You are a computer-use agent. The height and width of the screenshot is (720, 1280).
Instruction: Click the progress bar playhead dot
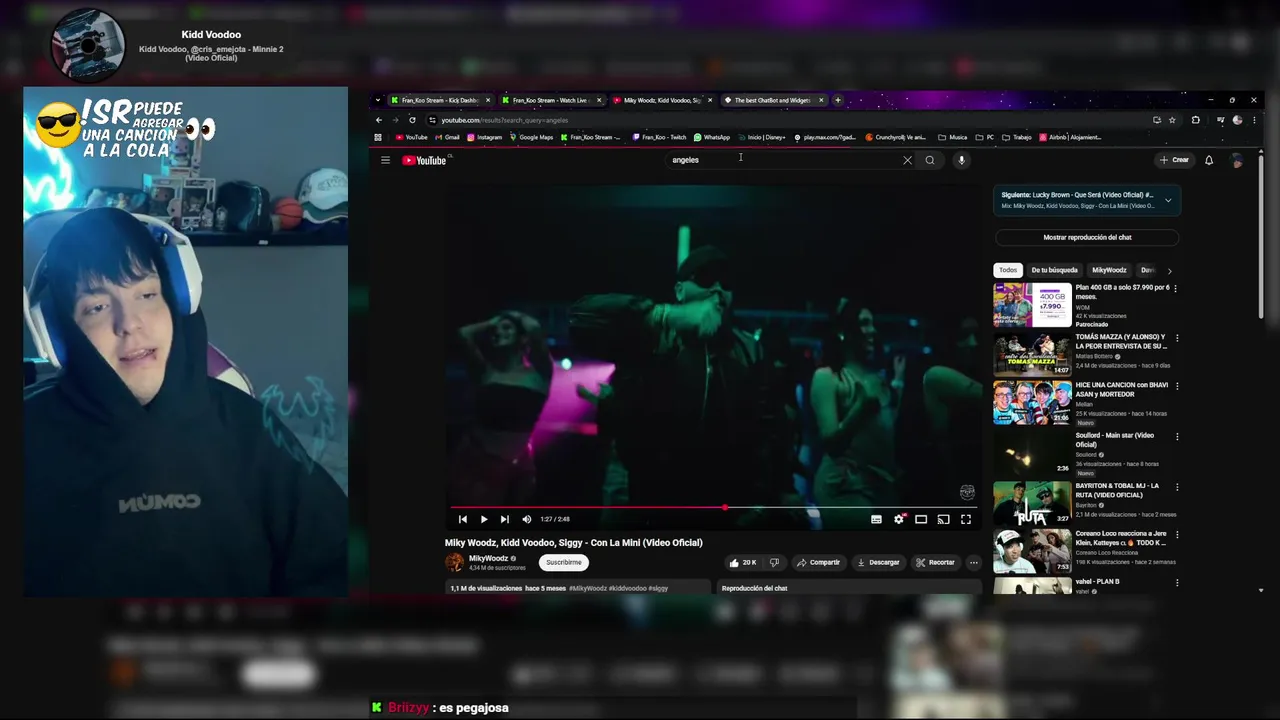point(725,507)
